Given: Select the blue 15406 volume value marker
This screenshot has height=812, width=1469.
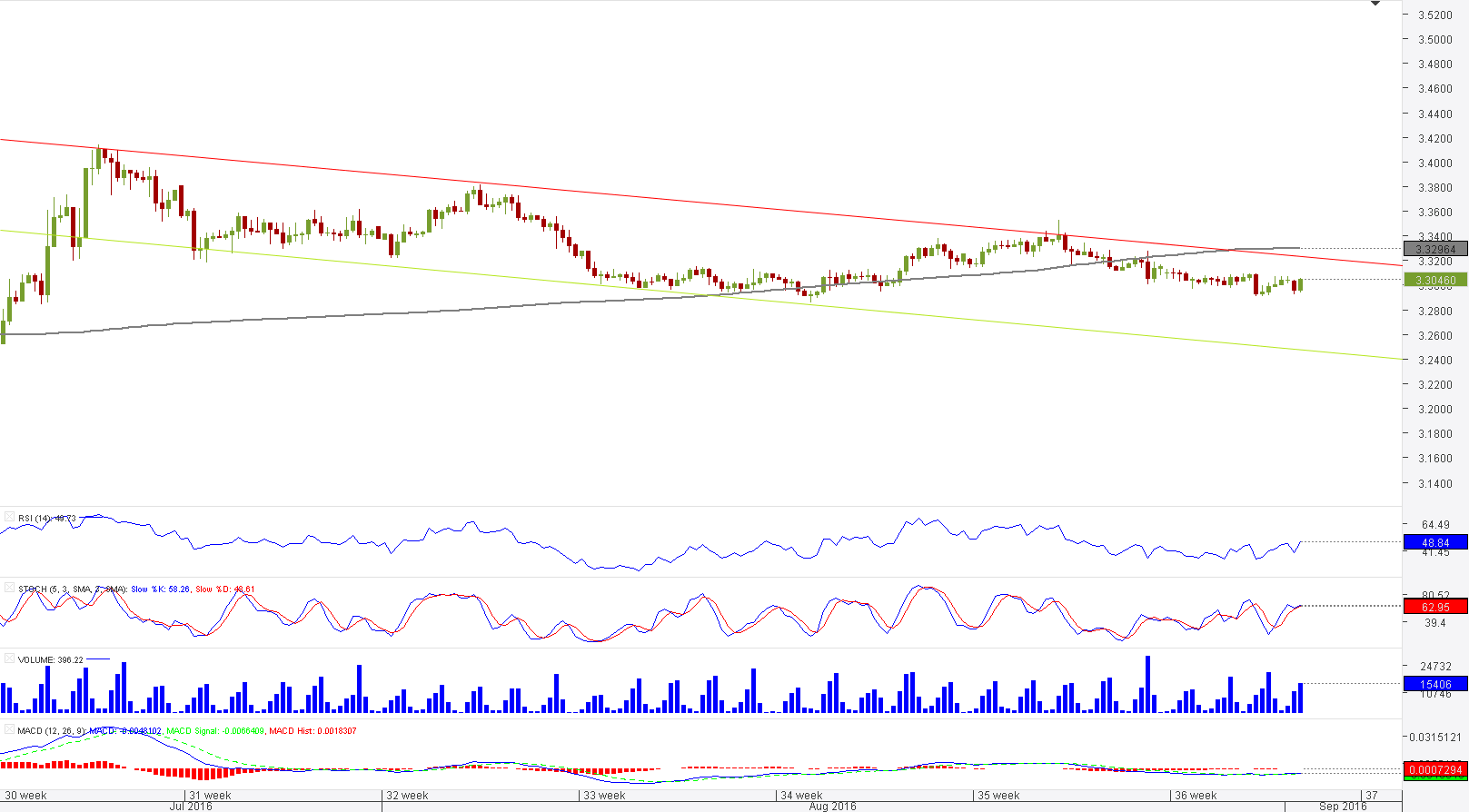Looking at the screenshot, I should [1435, 684].
